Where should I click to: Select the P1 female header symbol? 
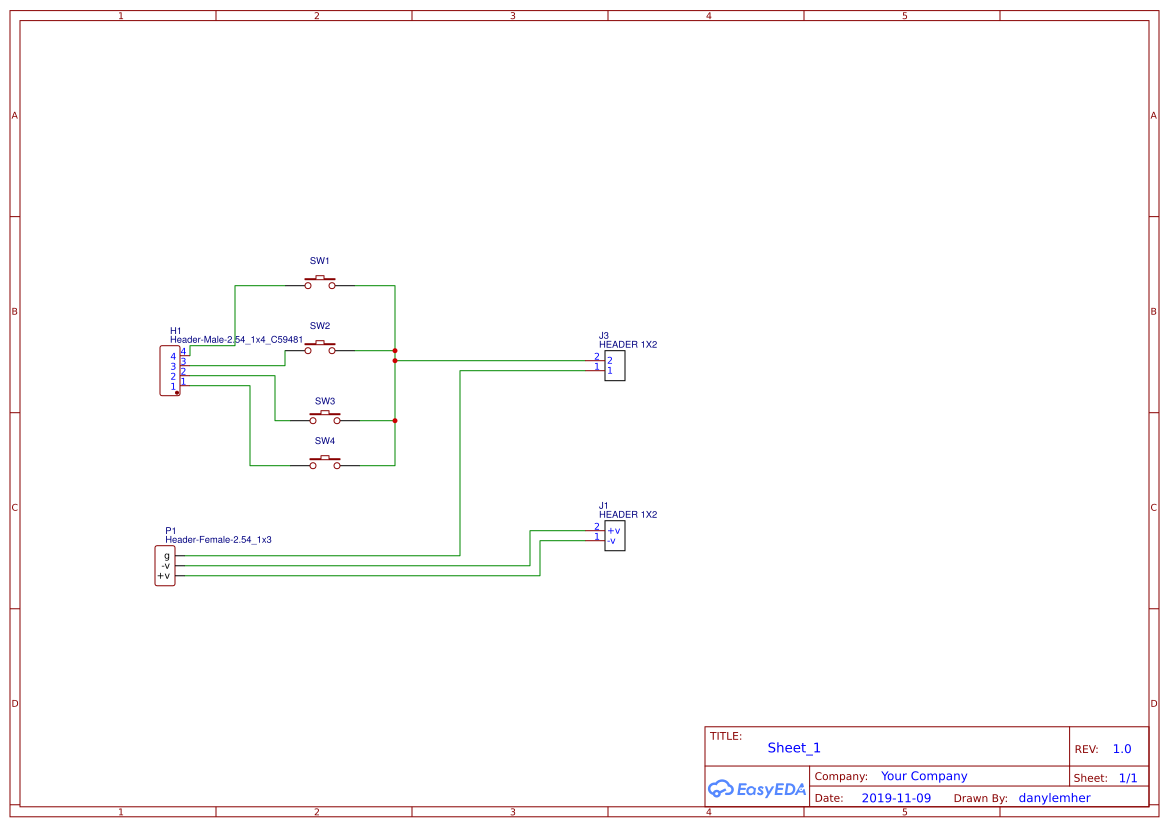(165, 563)
